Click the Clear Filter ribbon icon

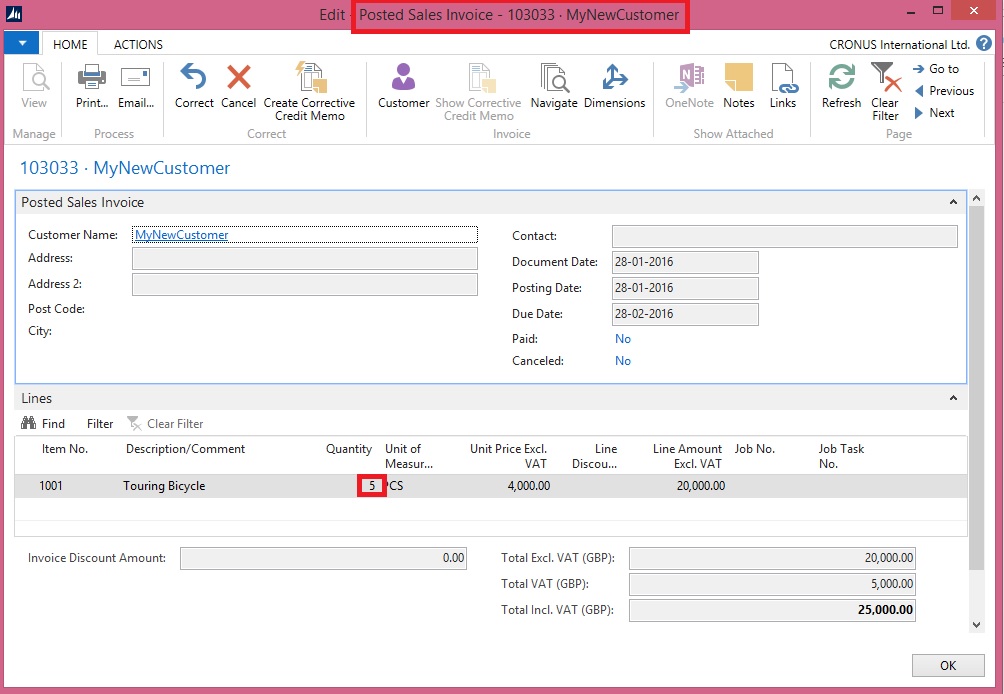(x=885, y=78)
